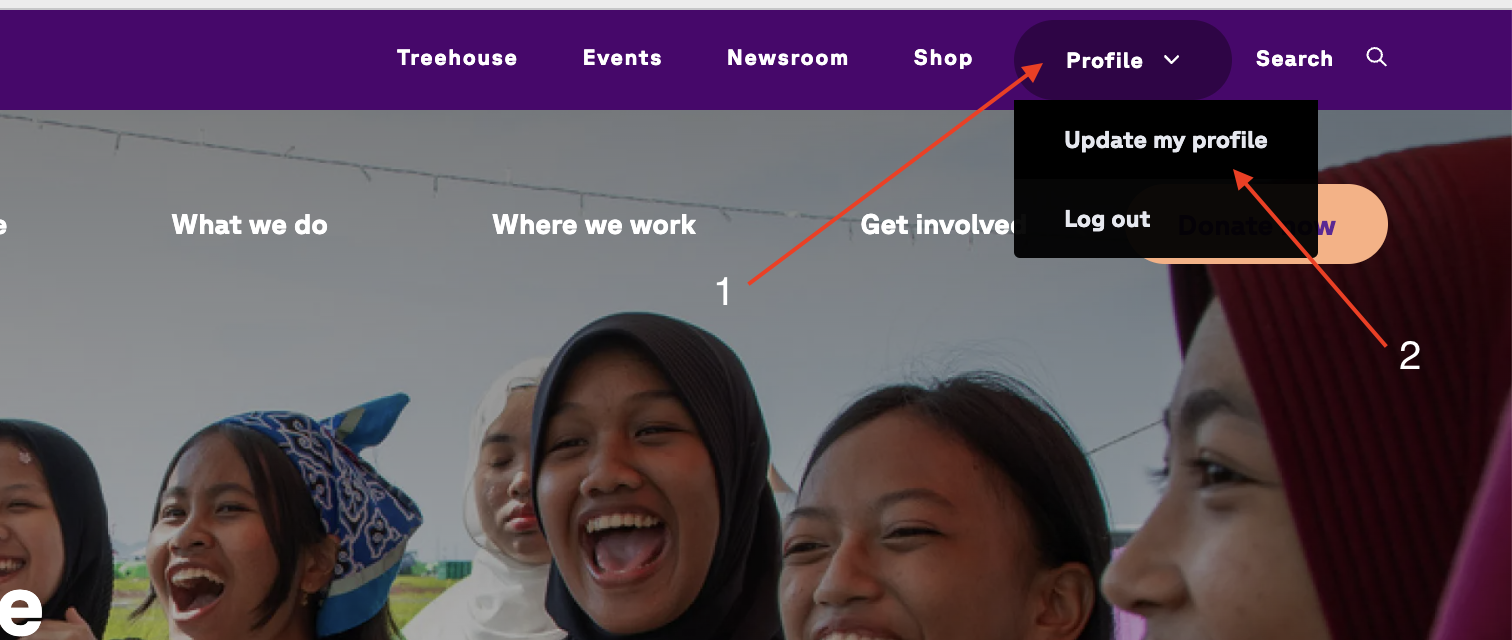Viewport: 1512px width, 640px height.
Task: Navigate to Where we work
Action: [594, 225]
